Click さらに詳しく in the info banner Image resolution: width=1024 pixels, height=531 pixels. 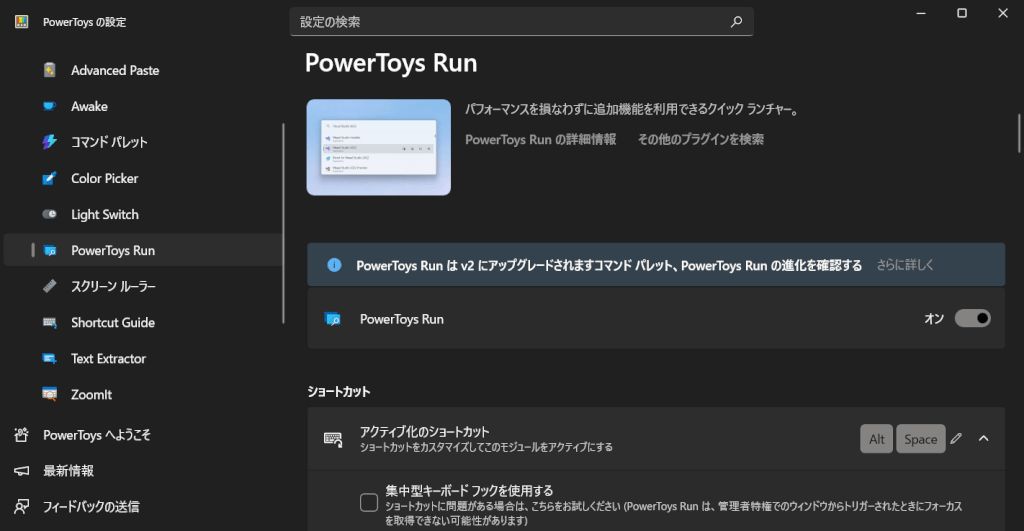click(905, 265)
